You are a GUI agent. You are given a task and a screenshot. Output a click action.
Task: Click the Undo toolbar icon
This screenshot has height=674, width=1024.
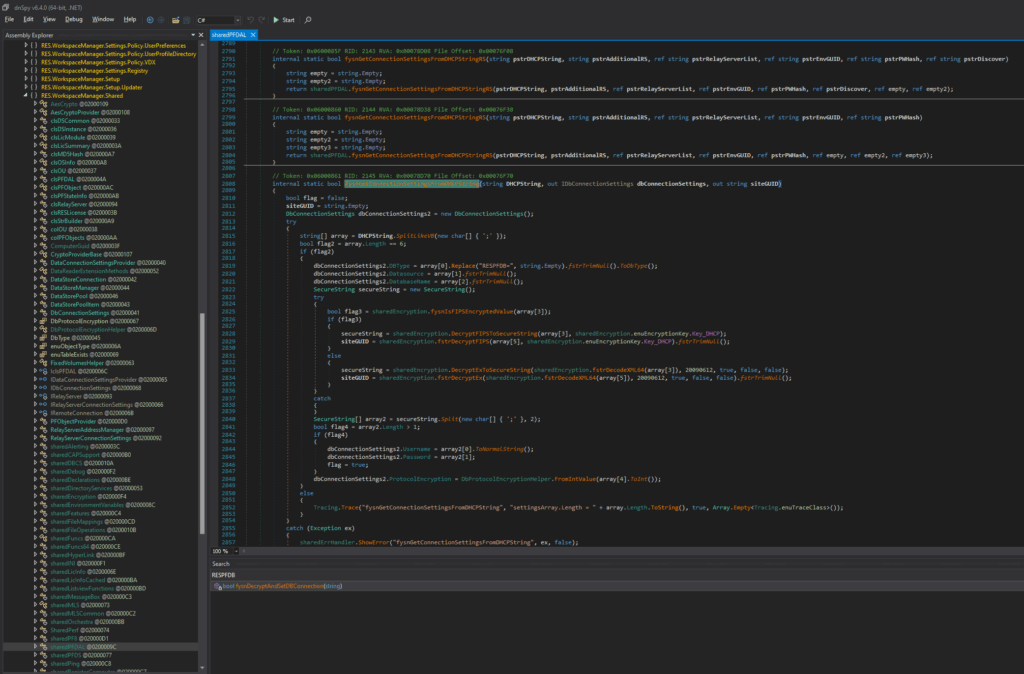249,19
